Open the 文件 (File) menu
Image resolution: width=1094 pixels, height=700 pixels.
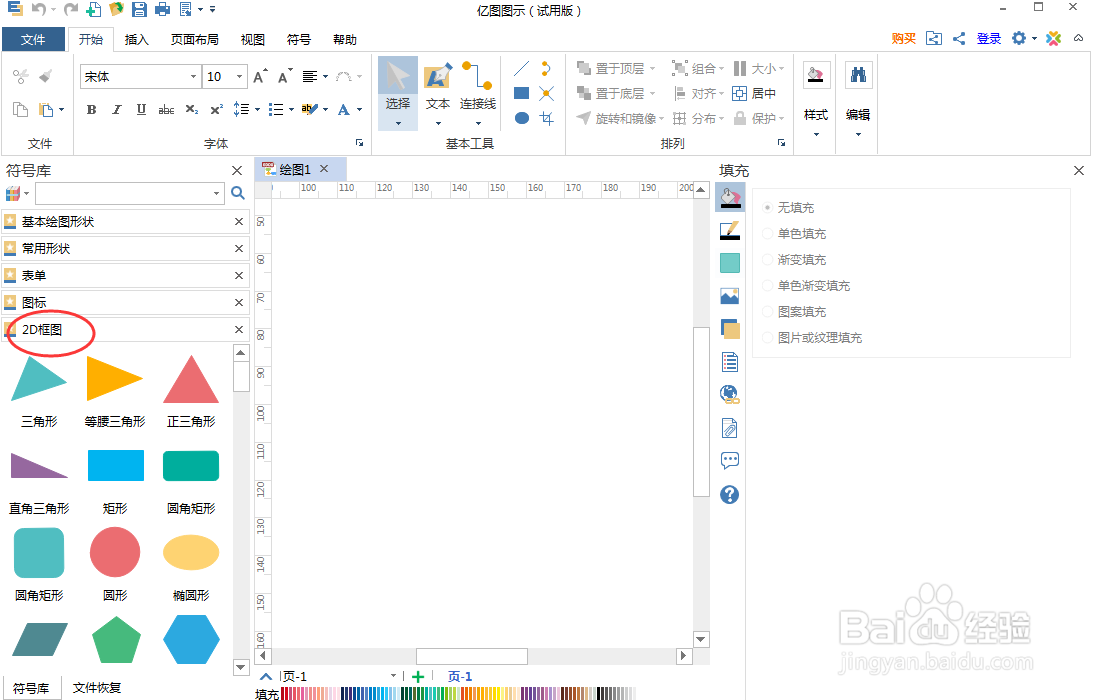pyautogui.click(x=33, y=39)
